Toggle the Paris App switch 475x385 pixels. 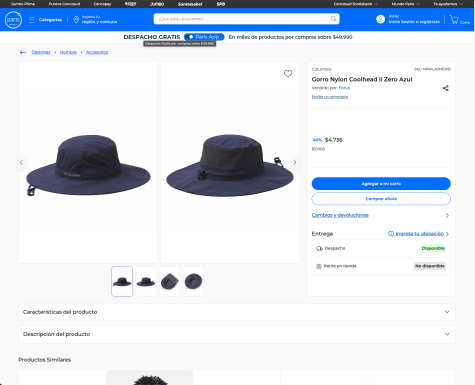(190, 37)
